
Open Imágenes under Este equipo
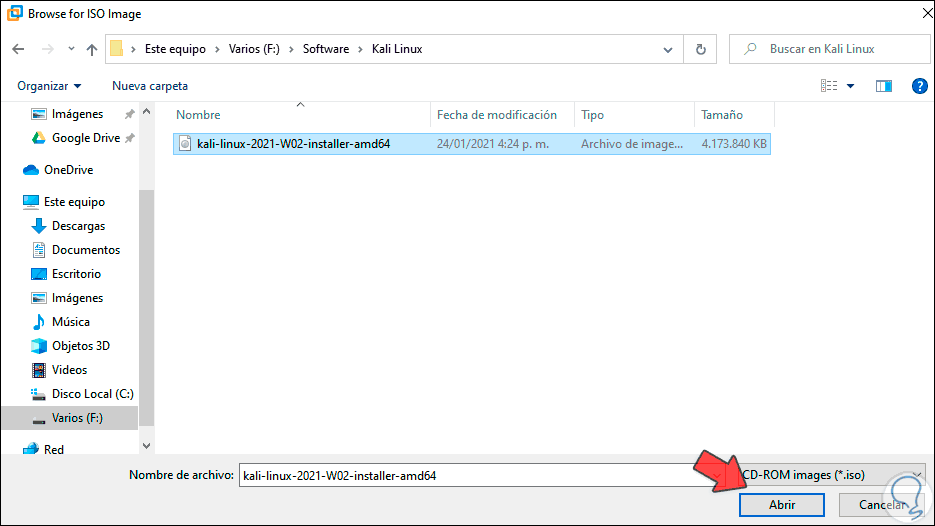tap(77, 298)
